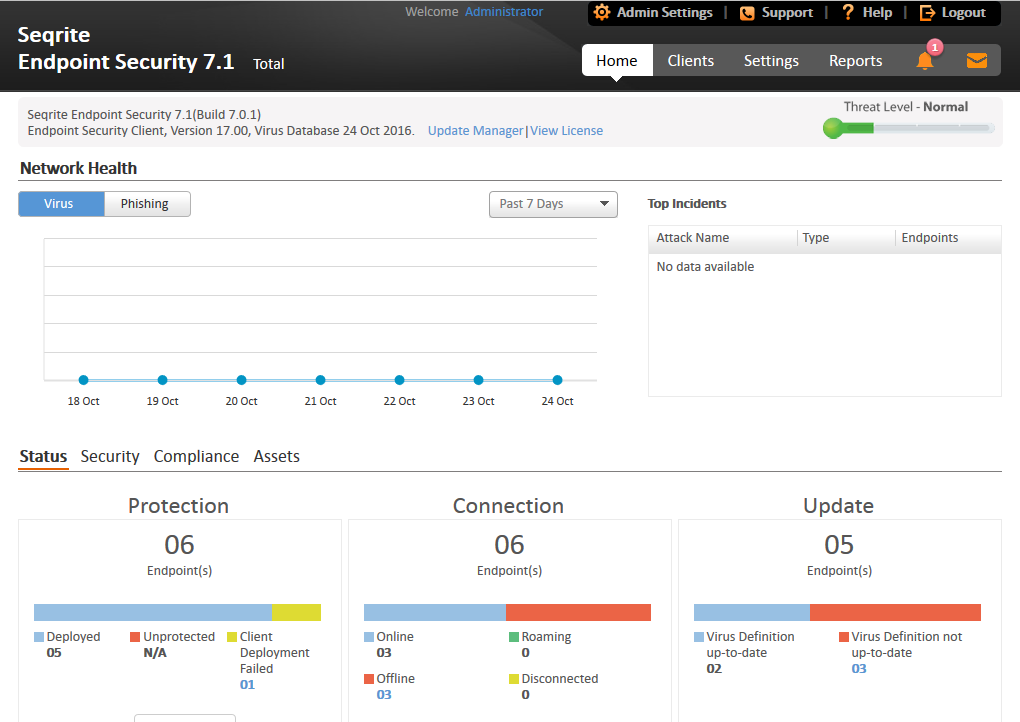Image resolution: width=1020 pixels, height=722 pixels.
Task: Open the Update Manager link
Action: click(476, 131)
